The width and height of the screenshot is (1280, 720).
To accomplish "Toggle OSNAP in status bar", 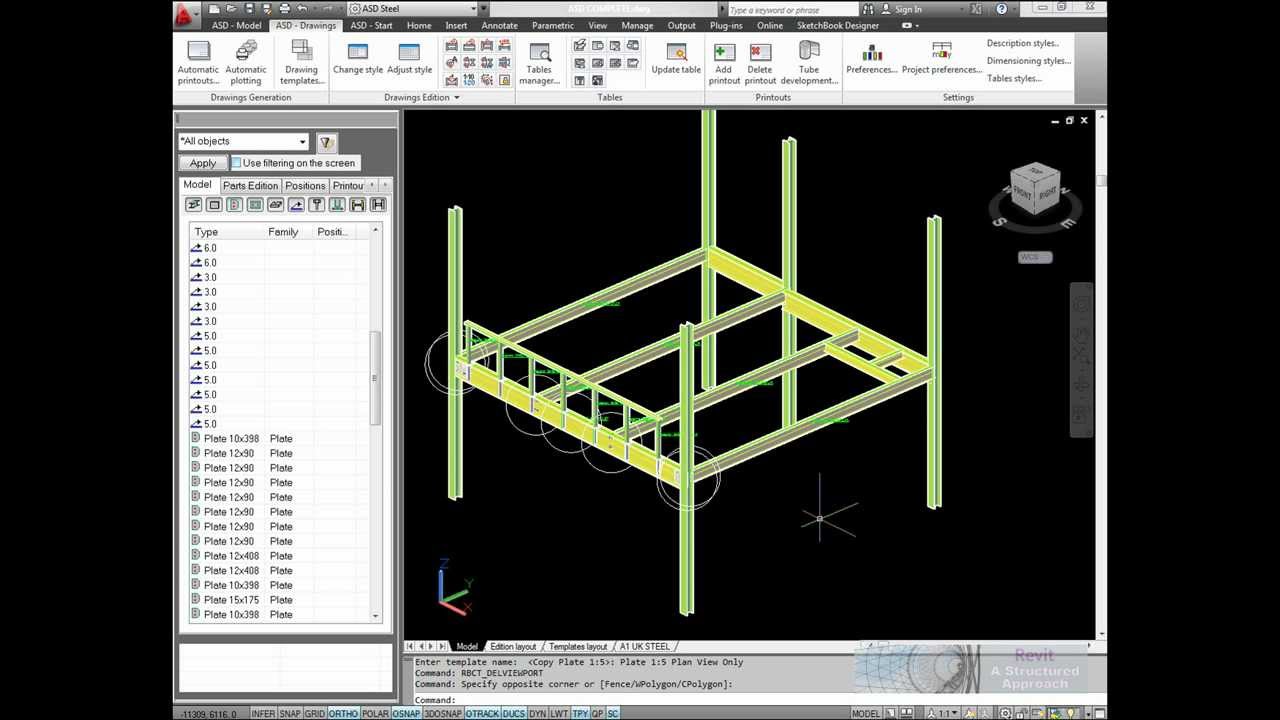I will [x=405, y=714].
